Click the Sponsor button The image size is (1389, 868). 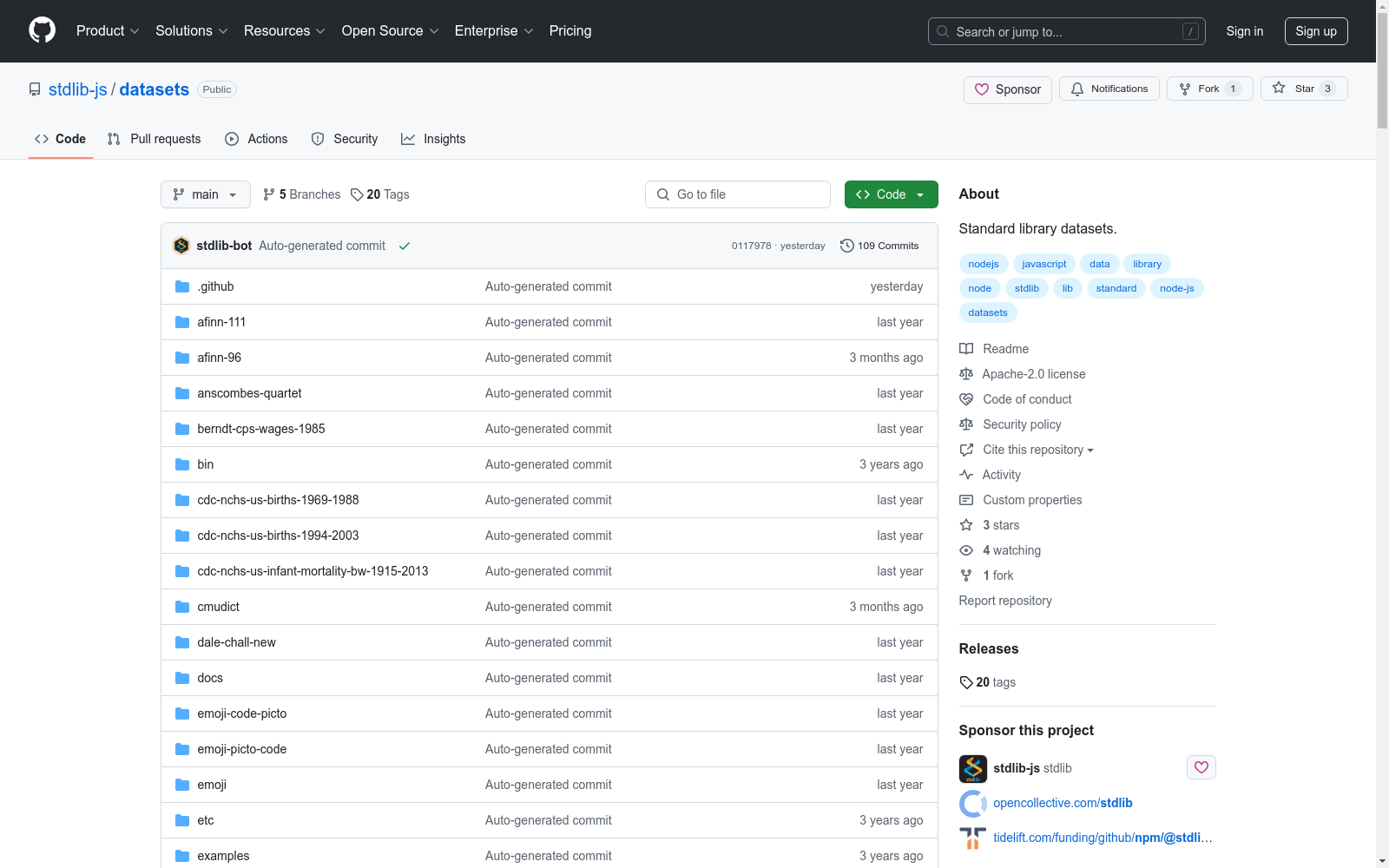coord(1008,89)
